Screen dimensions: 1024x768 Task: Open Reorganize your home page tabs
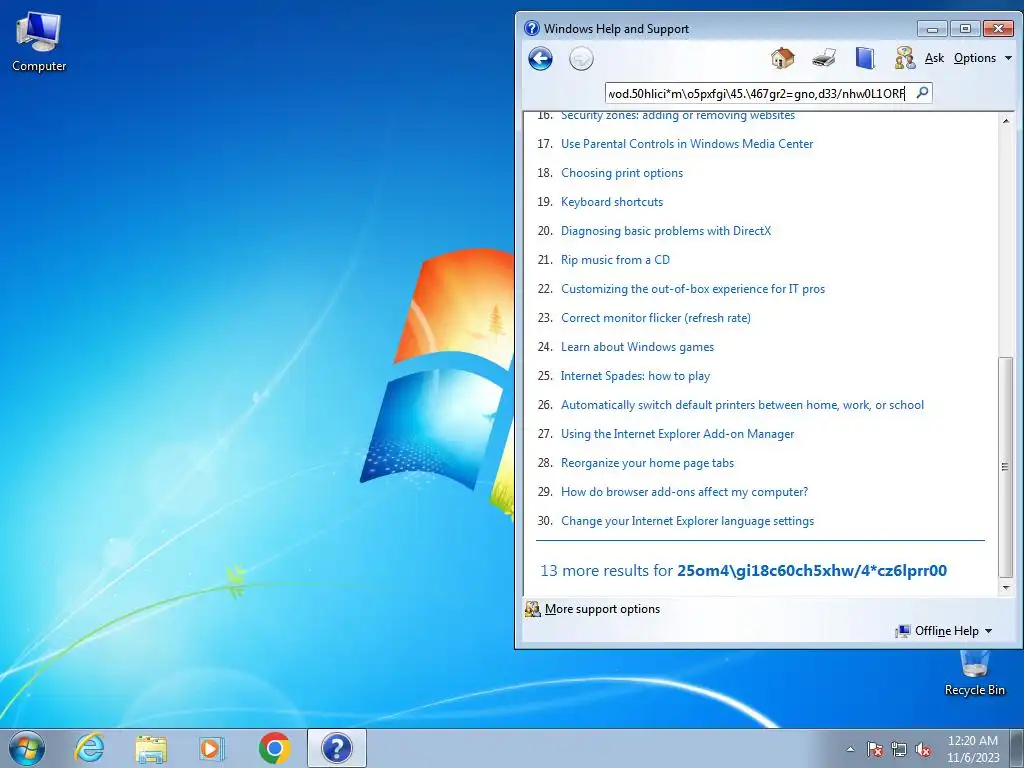[647, 463]
